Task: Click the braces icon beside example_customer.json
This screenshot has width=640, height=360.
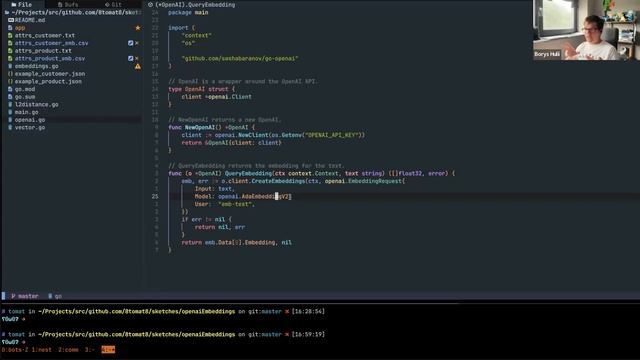Action: pos(10,74)
